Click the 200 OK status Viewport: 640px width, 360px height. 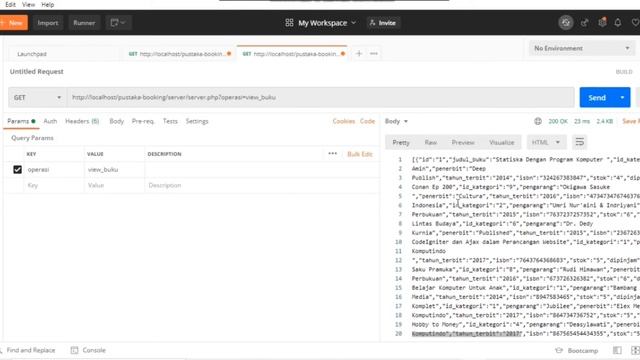tap(558, 121)
